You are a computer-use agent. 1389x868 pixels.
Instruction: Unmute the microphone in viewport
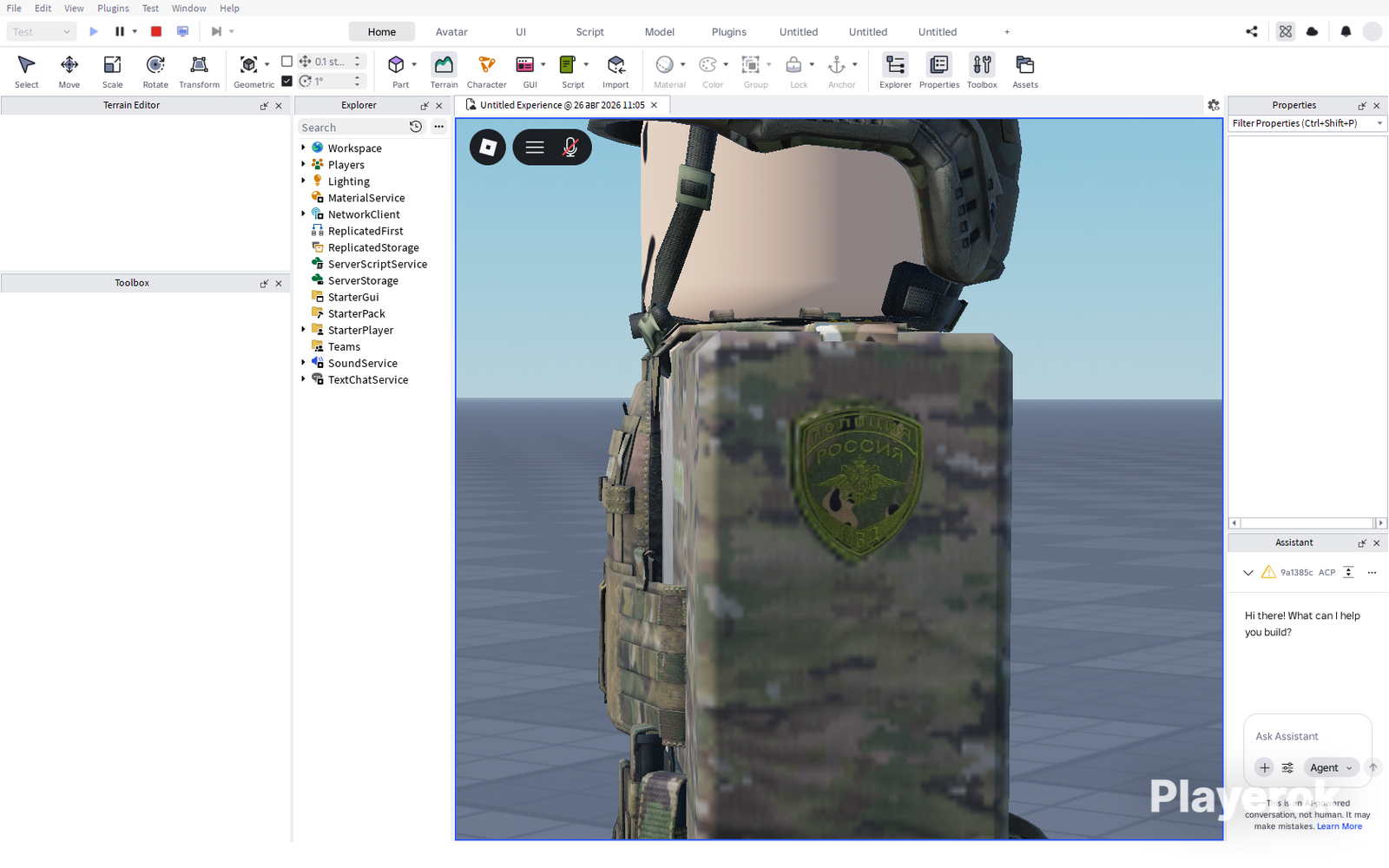(x=570, y=148)
